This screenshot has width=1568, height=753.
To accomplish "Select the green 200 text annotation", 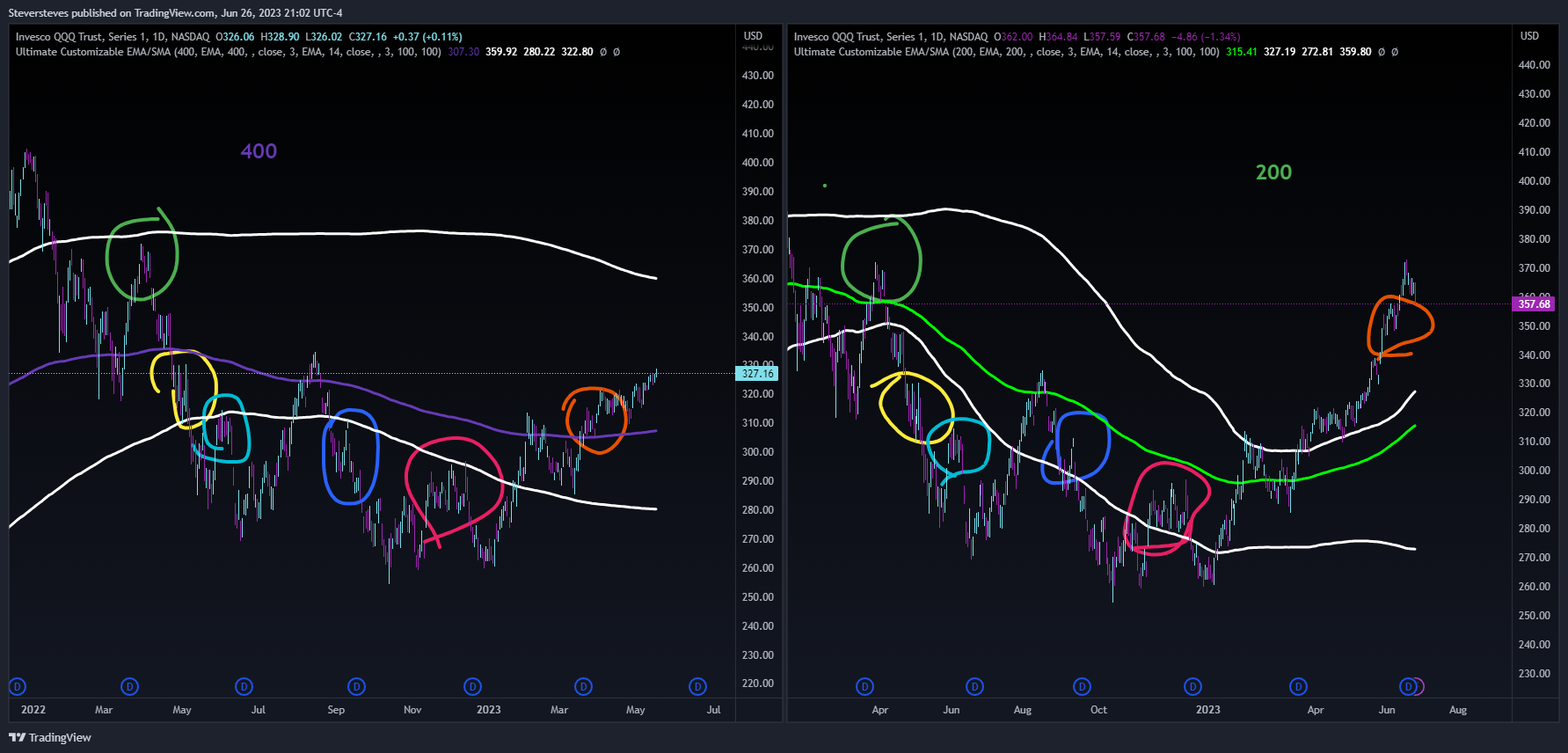I will pos(1273,172).
